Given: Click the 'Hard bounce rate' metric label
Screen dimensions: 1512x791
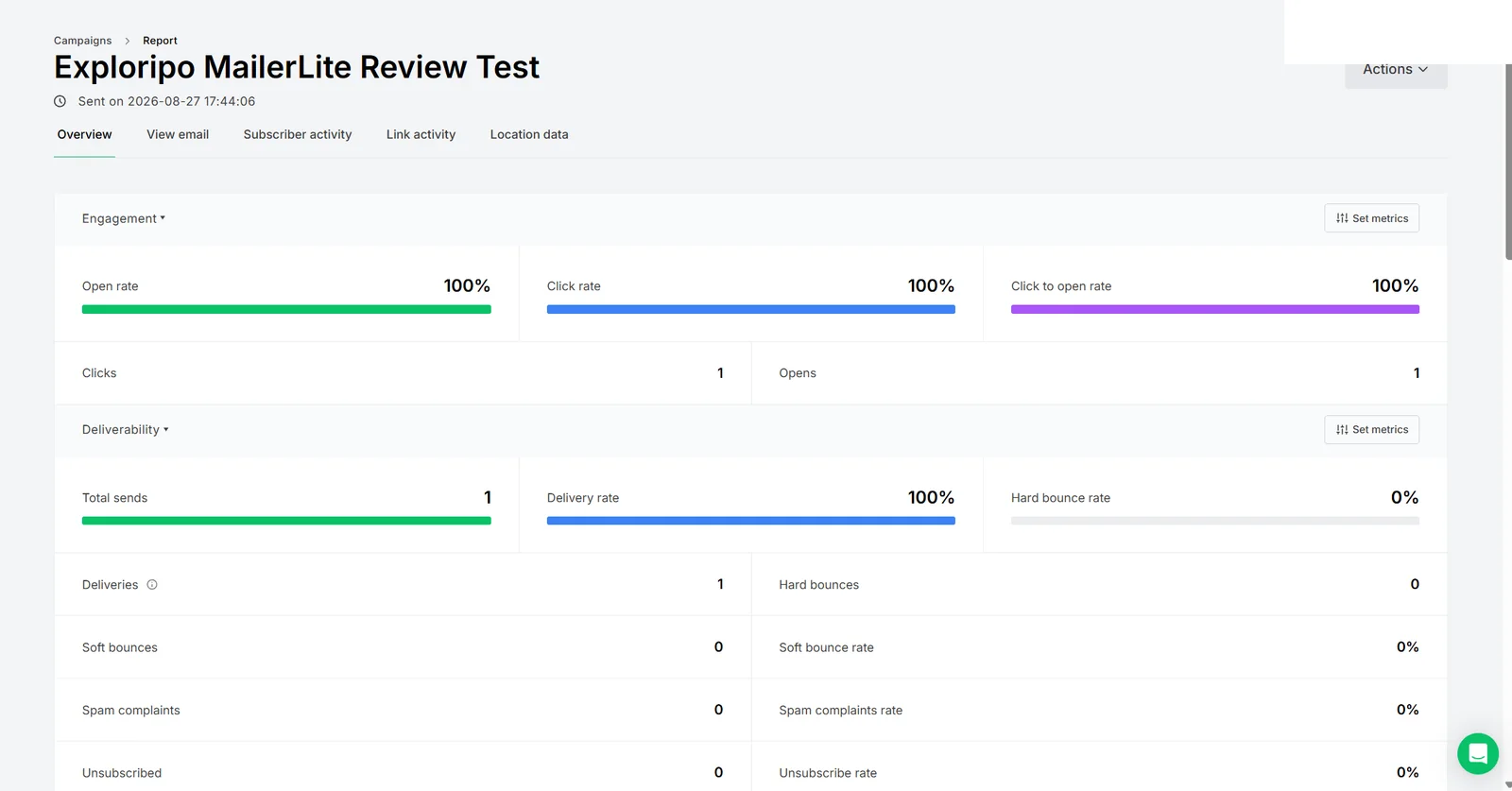Looking at the screenshot, I should [1060, 498].
